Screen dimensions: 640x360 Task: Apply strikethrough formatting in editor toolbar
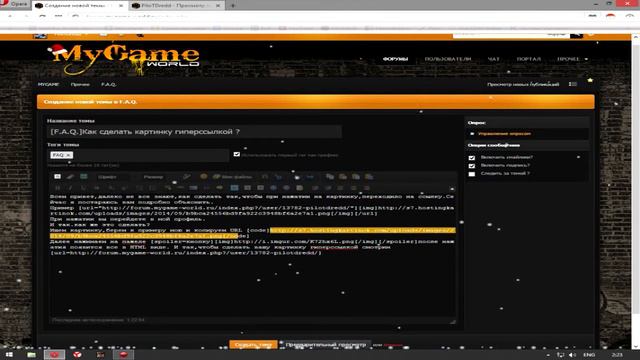pos(97,188)
